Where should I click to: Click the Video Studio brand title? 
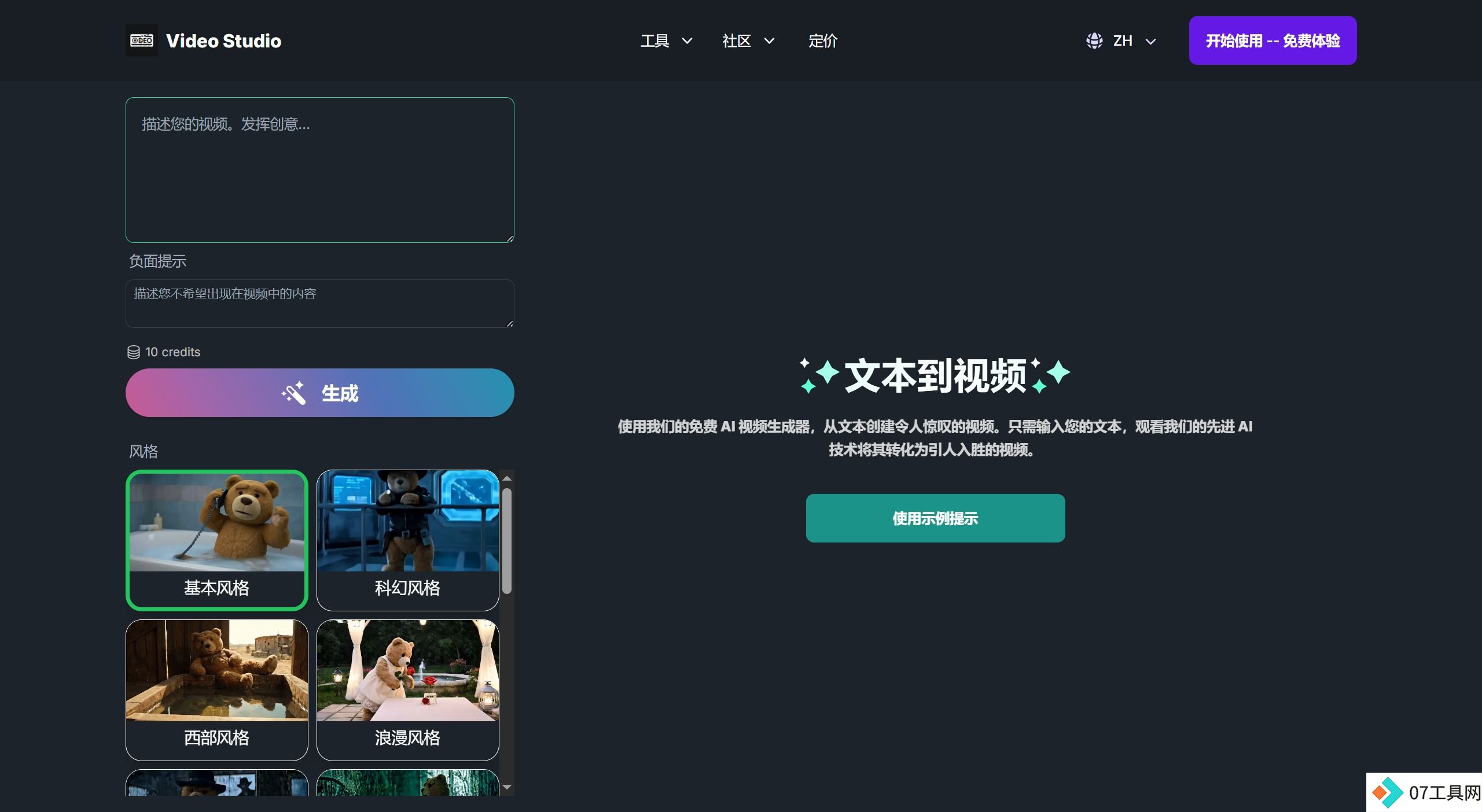[223, 41]
